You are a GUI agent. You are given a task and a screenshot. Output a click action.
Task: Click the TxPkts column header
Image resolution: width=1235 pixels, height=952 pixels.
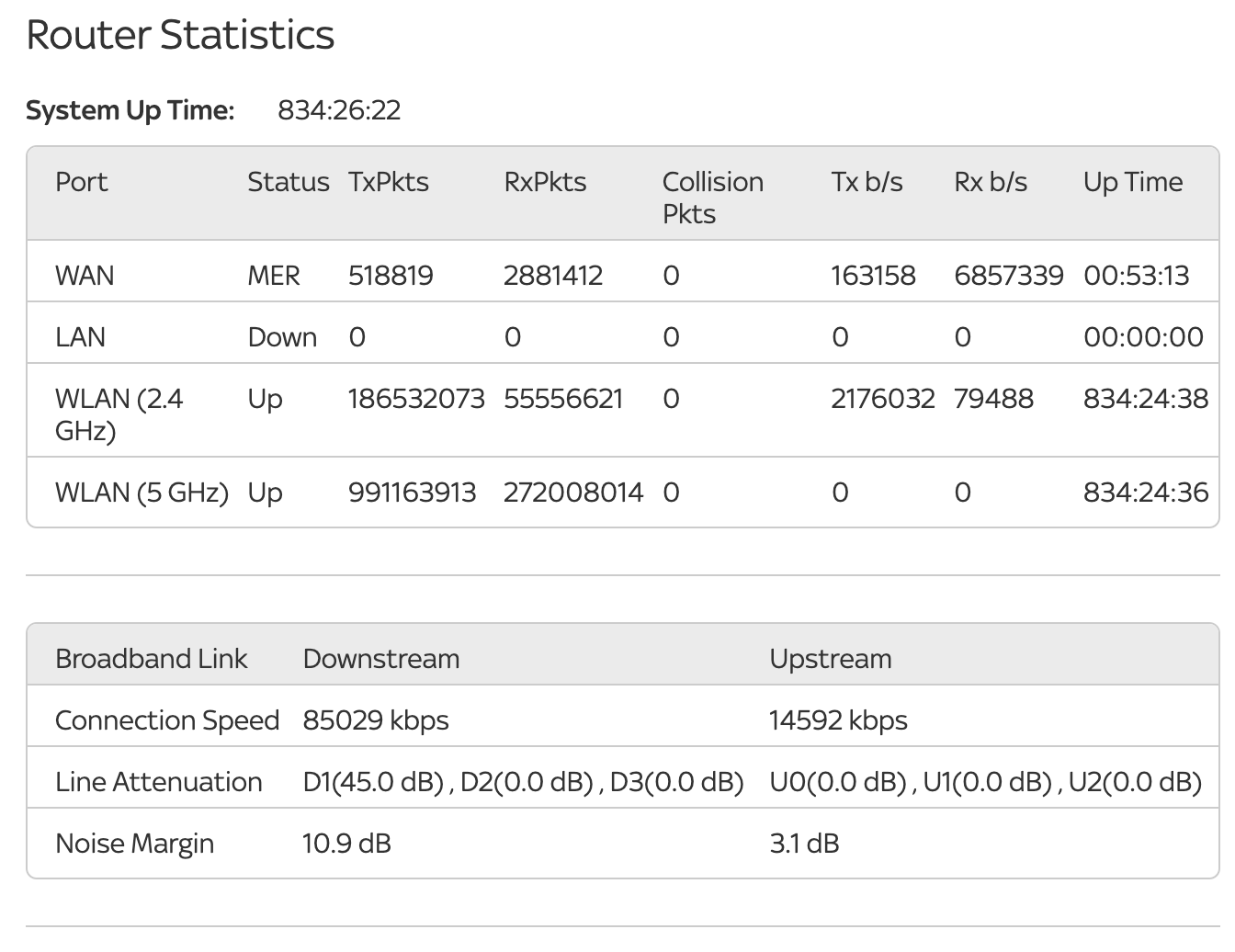388,182
